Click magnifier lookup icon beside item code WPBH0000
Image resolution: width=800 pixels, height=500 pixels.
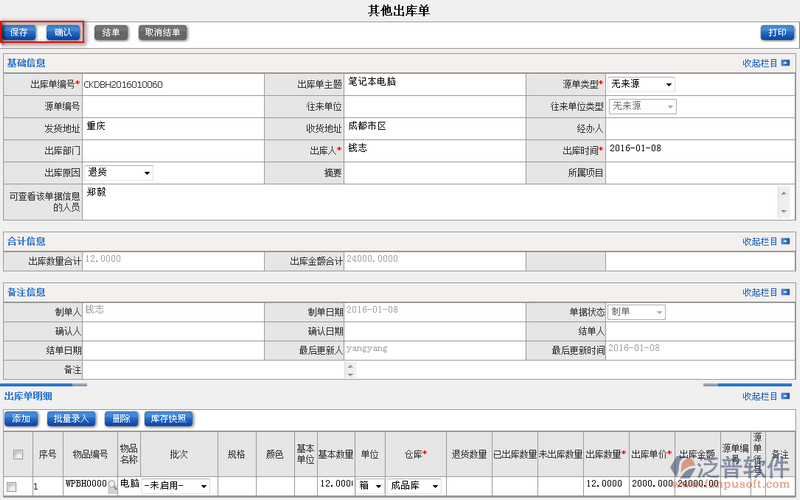click(x=112, y=486)
